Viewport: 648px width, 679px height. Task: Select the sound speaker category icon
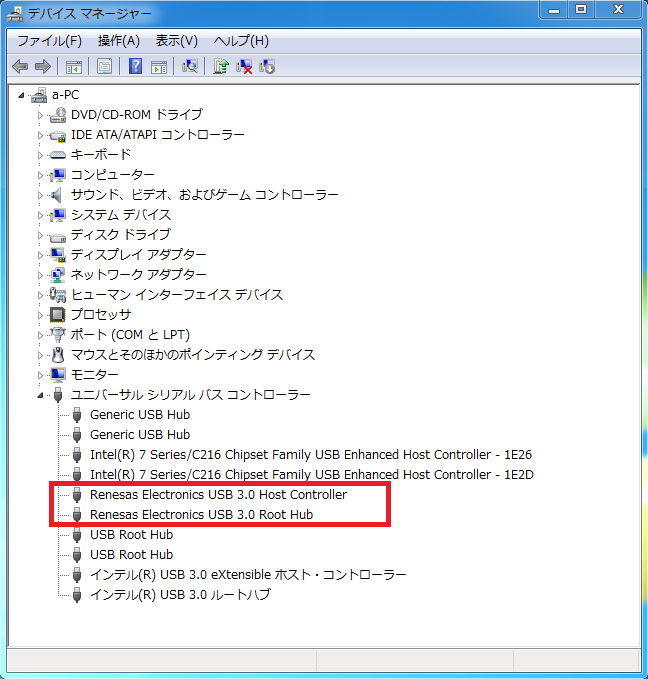click(x=56, y=195)
